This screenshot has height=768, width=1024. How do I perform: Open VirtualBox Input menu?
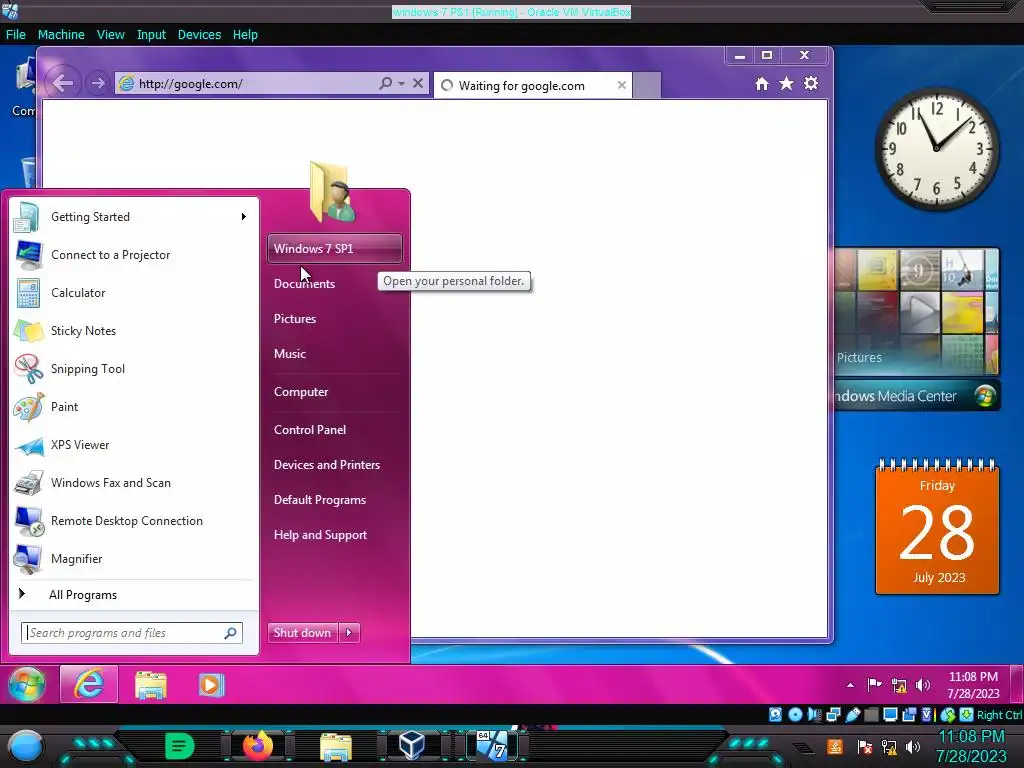pos(151,35)
